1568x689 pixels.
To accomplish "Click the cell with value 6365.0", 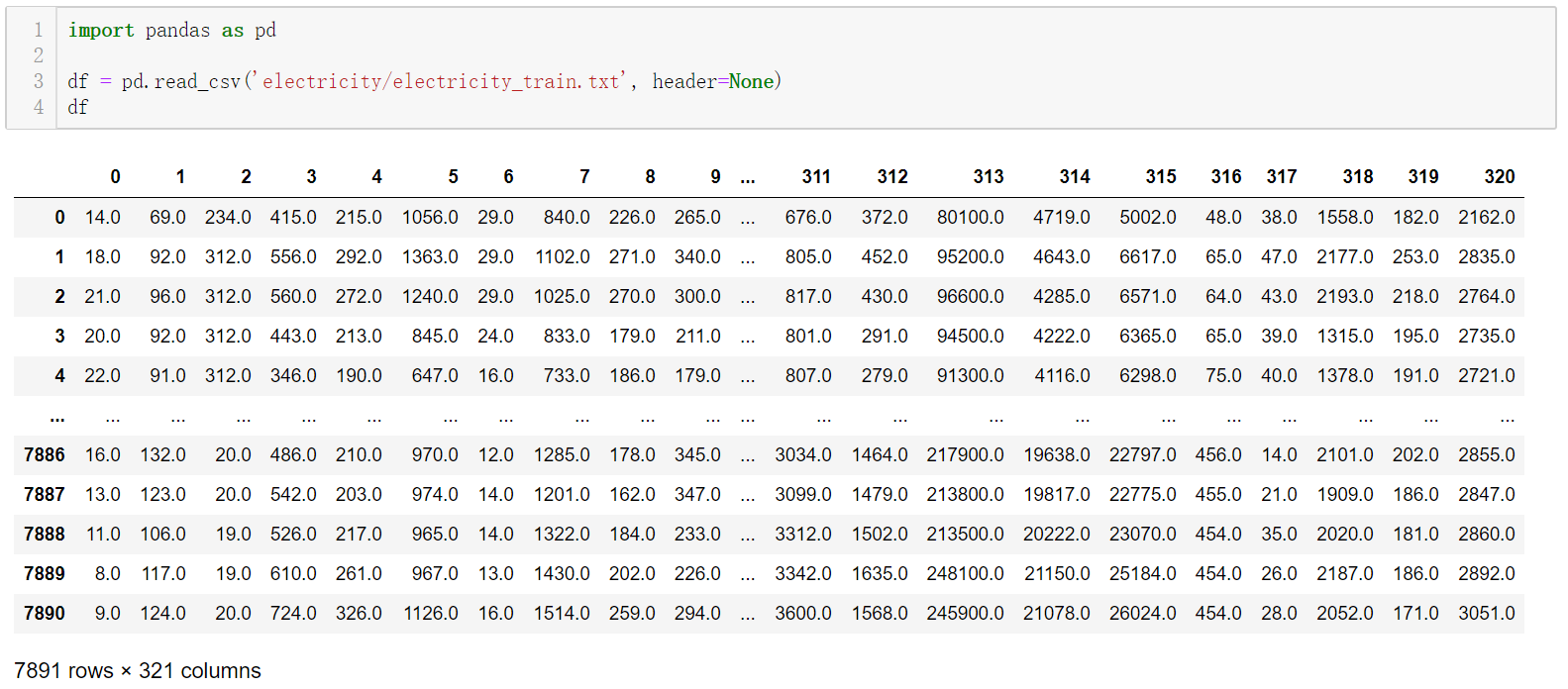I will point(1148,336).
